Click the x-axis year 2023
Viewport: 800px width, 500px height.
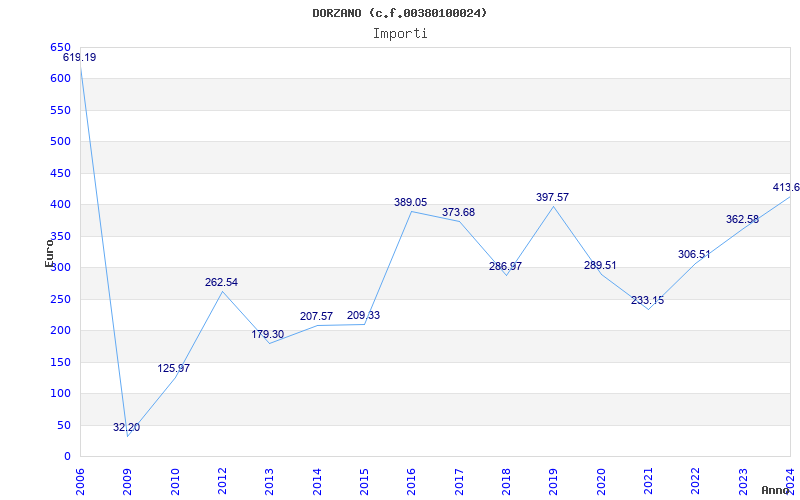(742, 482)
